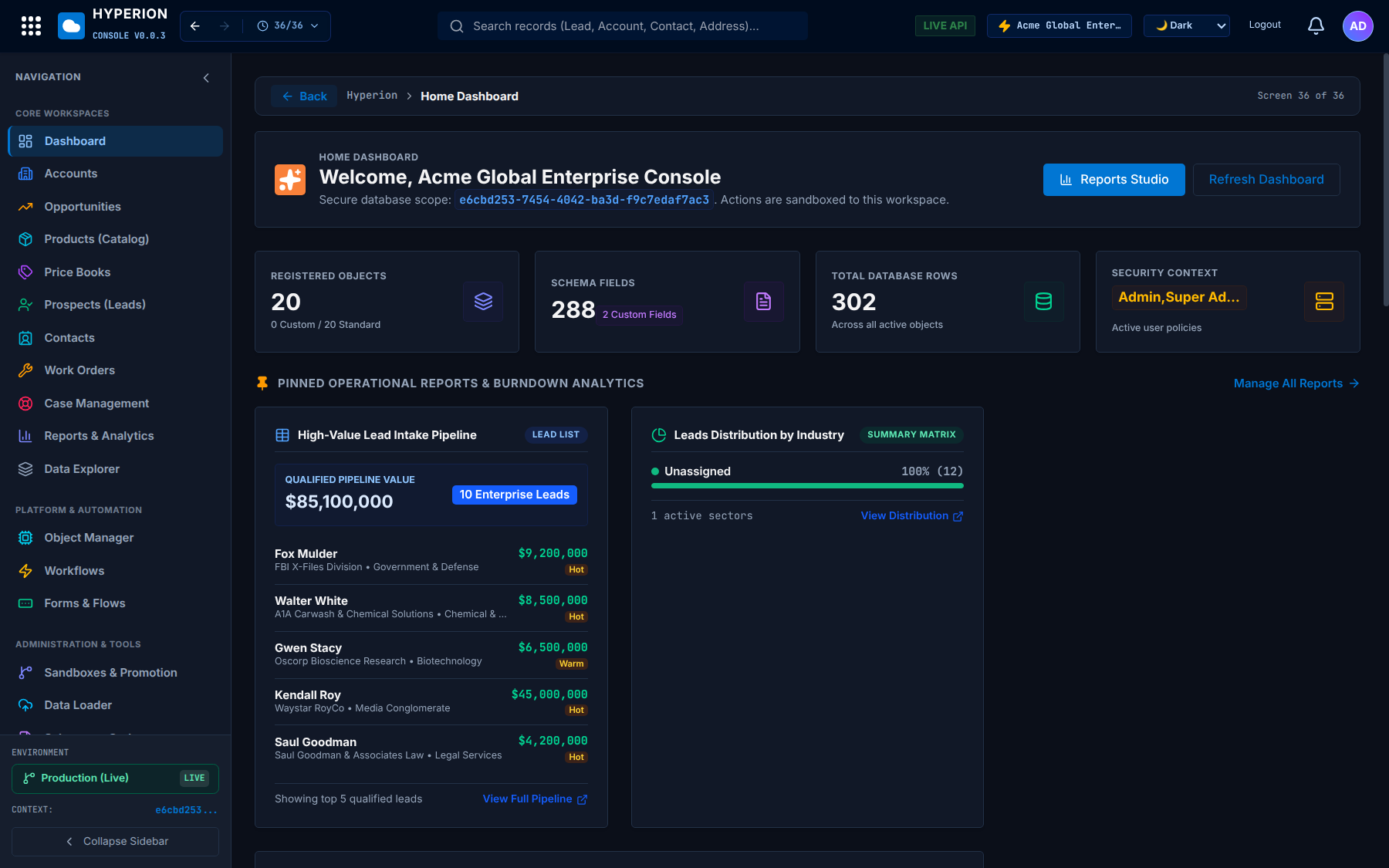Click the 10 Enterprise Leads badge
The image size is (1389, 868).
[x=515, y=495]
